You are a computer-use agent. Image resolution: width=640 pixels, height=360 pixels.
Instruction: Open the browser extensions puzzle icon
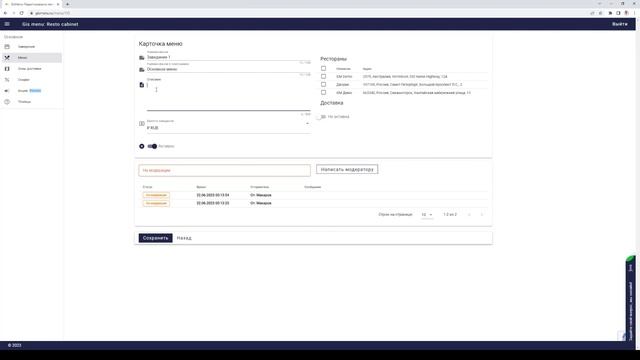tap(611, 13)
